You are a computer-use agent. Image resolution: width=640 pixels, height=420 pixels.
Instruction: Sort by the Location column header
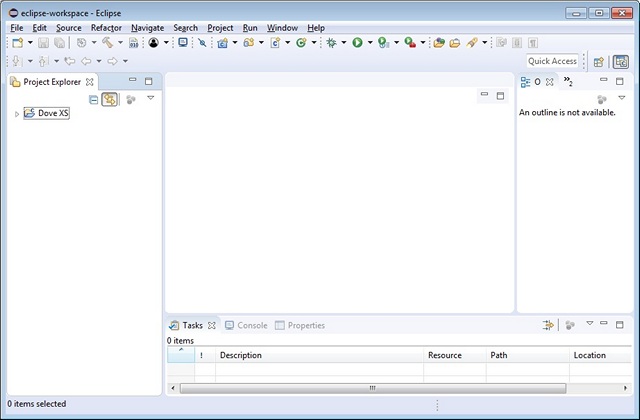(x=600, y=355)
